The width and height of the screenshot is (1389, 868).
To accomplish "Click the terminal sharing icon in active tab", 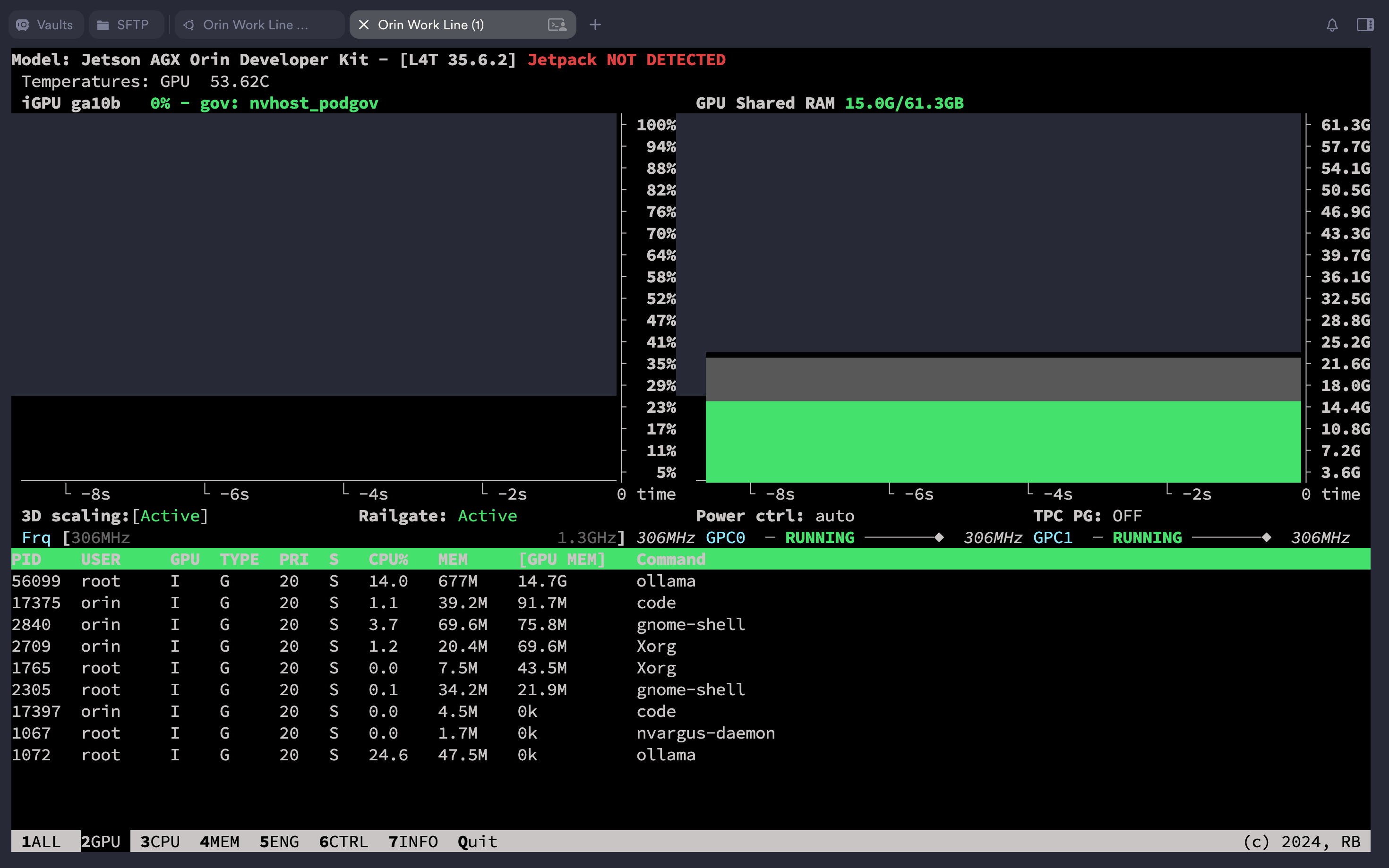I will [x=557, y=25].
